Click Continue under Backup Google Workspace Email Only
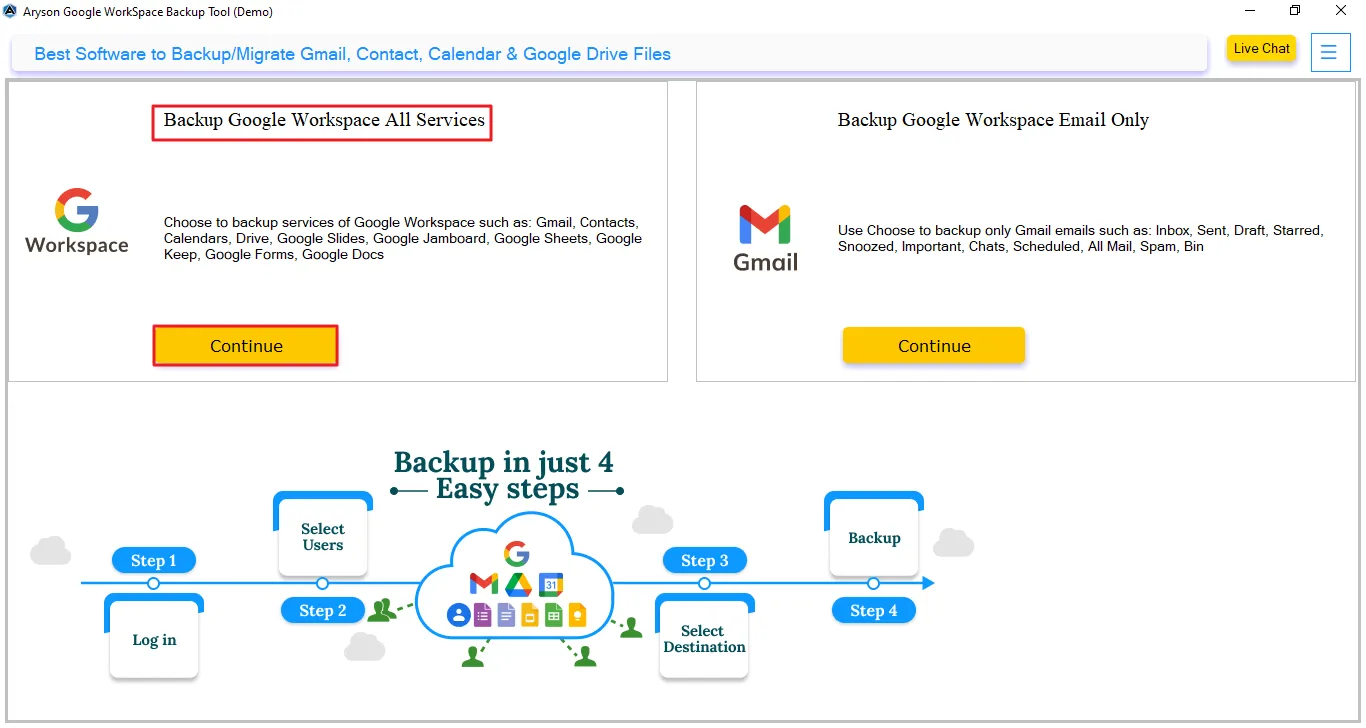The width and height of the screenshot is (1366, 728). [933, 345]
